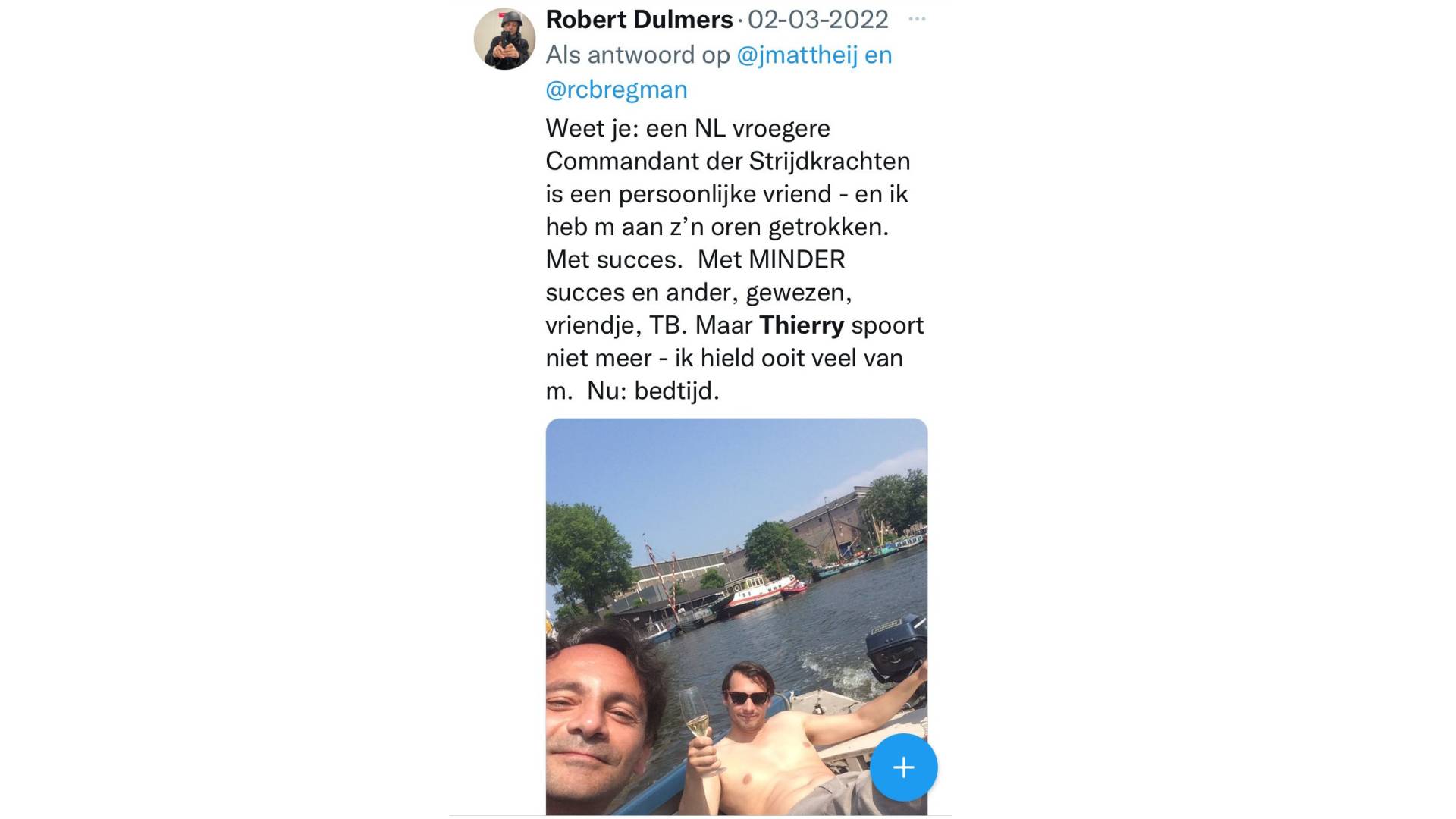1456x819 pixels.
Task: Click the tweet text starting 'Weet je'
Action: click(735, 259)
